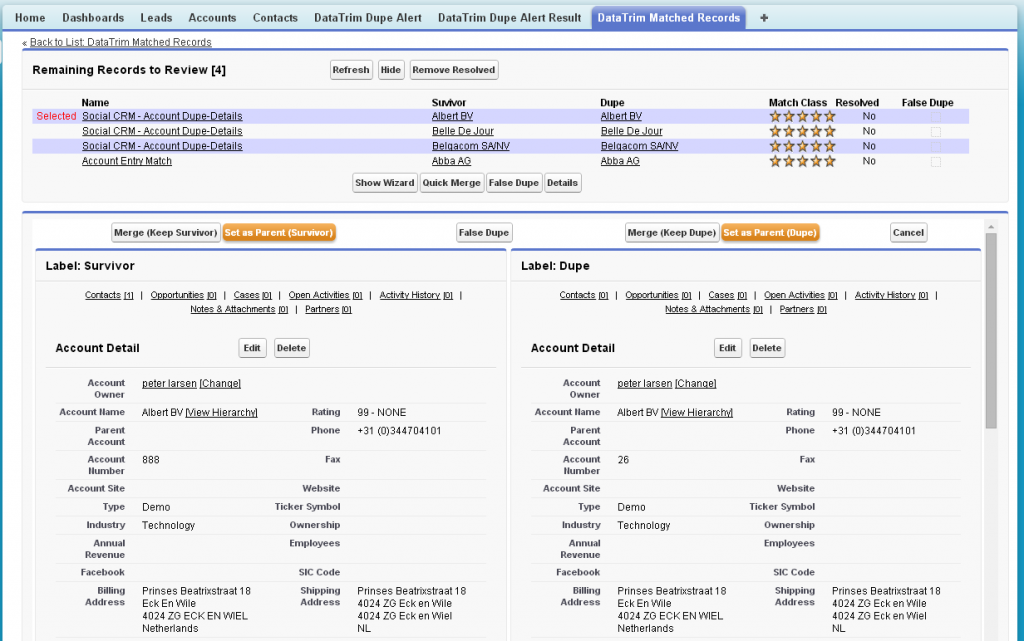Enable False Dupe checkbox for Abba AG row
The height and width of the screenshot is (641, 1024).
[936, 161]
